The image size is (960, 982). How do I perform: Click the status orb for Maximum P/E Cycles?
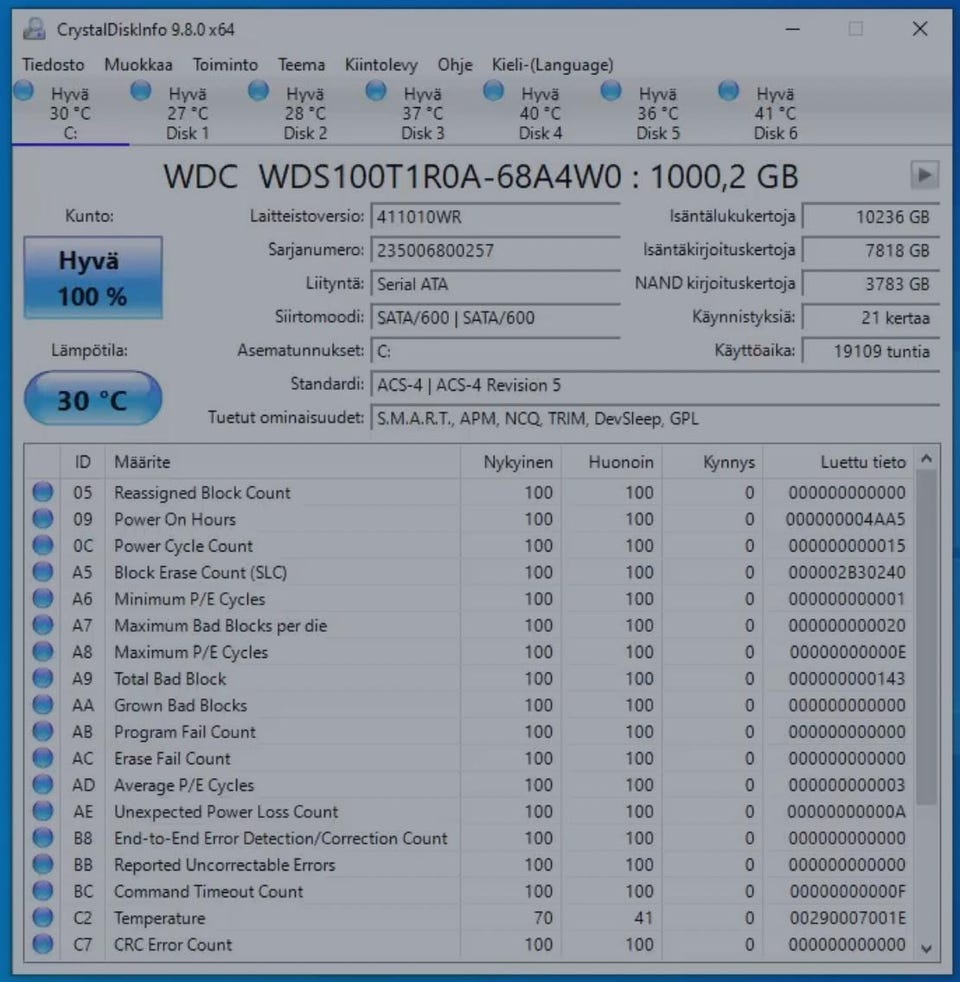coord(43,651)
